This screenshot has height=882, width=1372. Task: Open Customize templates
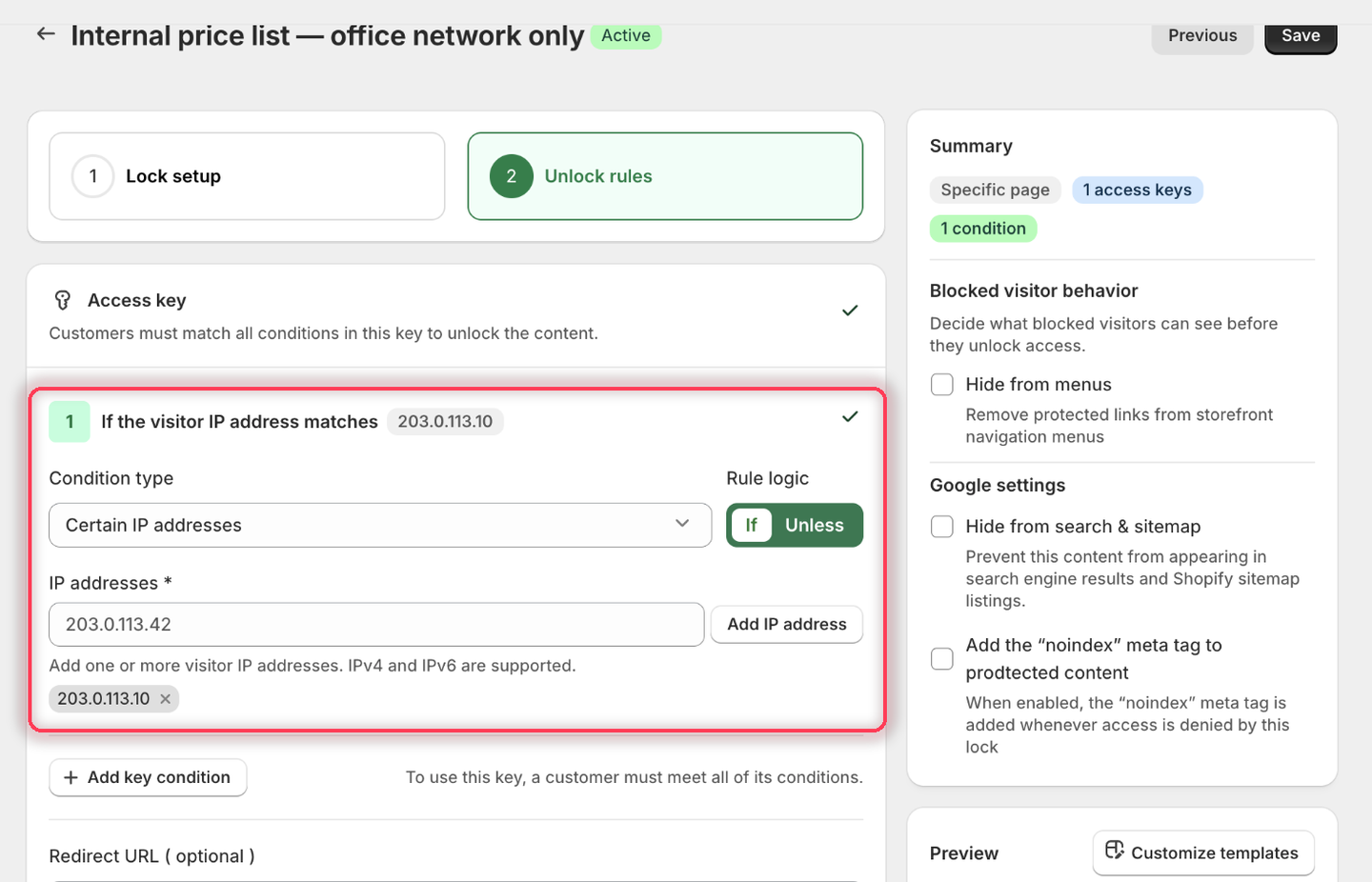pyautogui.click(x=1203, y=852)
